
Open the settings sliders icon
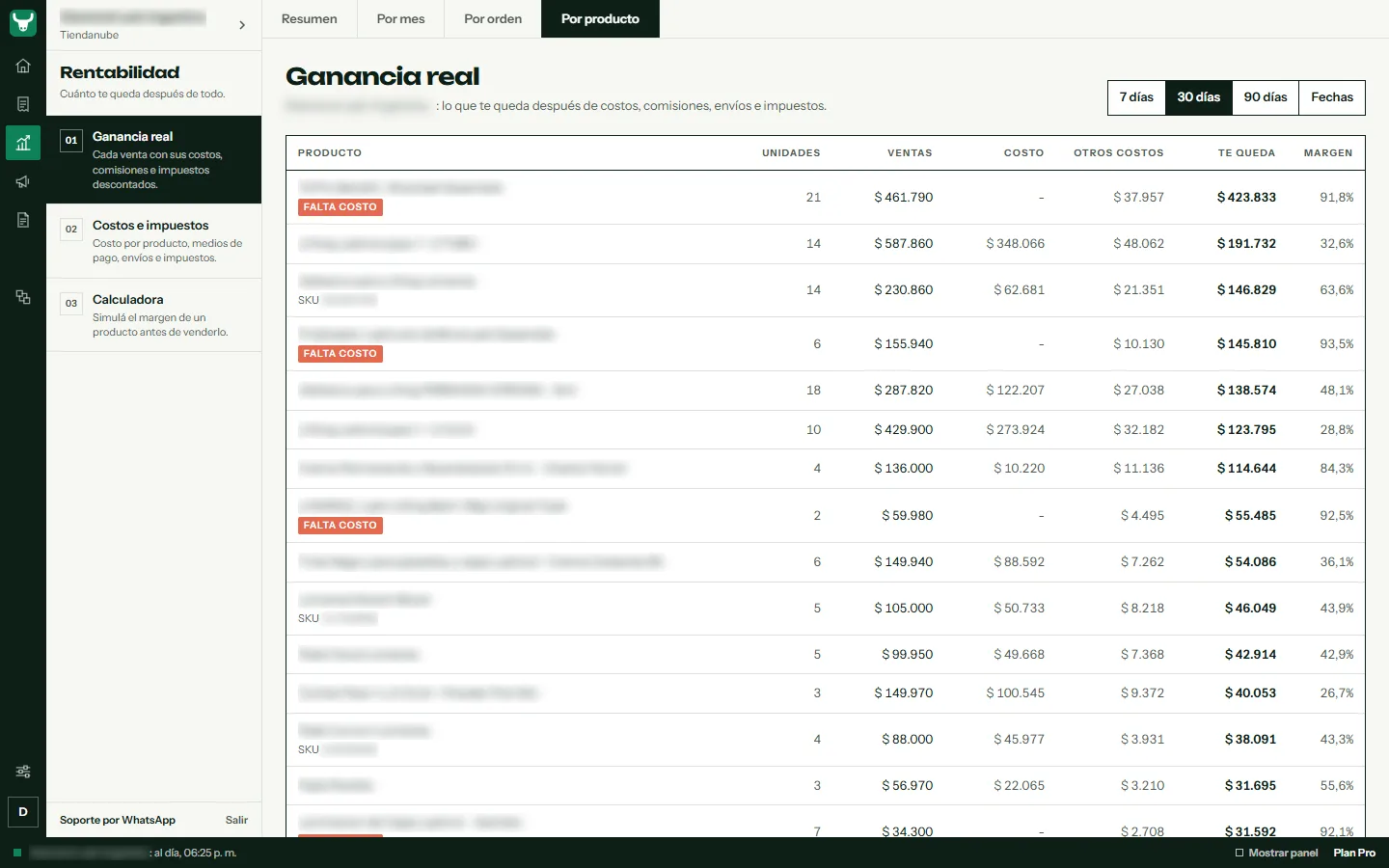click(23, 772)
